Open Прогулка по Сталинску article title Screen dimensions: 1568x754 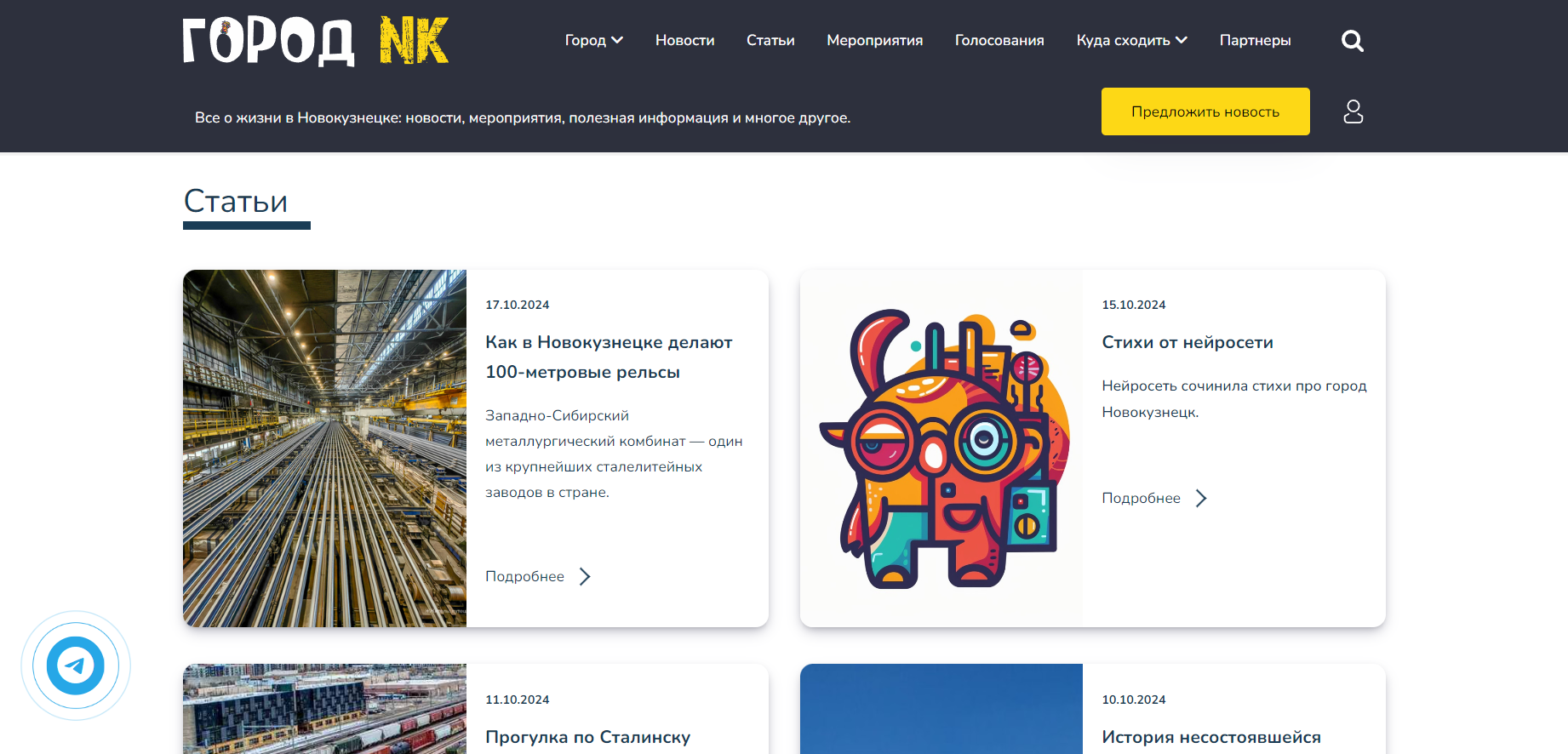pos(587,737)
